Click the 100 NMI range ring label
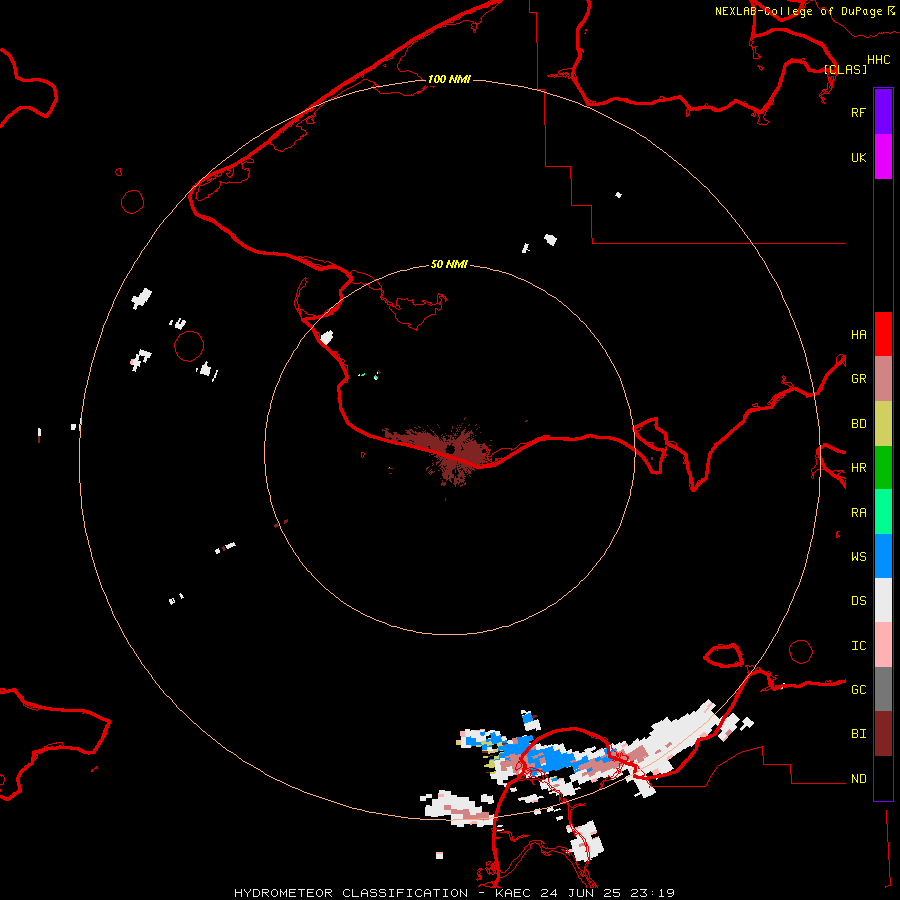This screenshot has width=900, height=900. 449,79
